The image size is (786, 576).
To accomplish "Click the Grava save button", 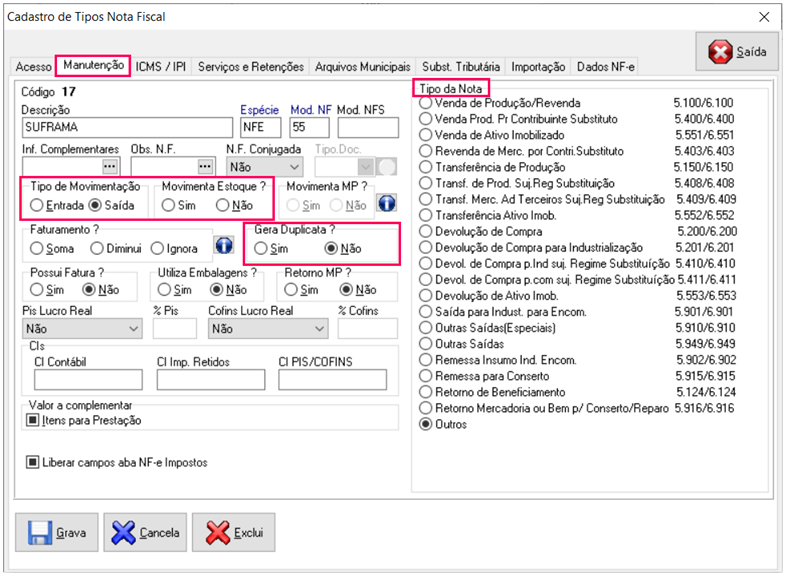I will (x=56, y=532).
